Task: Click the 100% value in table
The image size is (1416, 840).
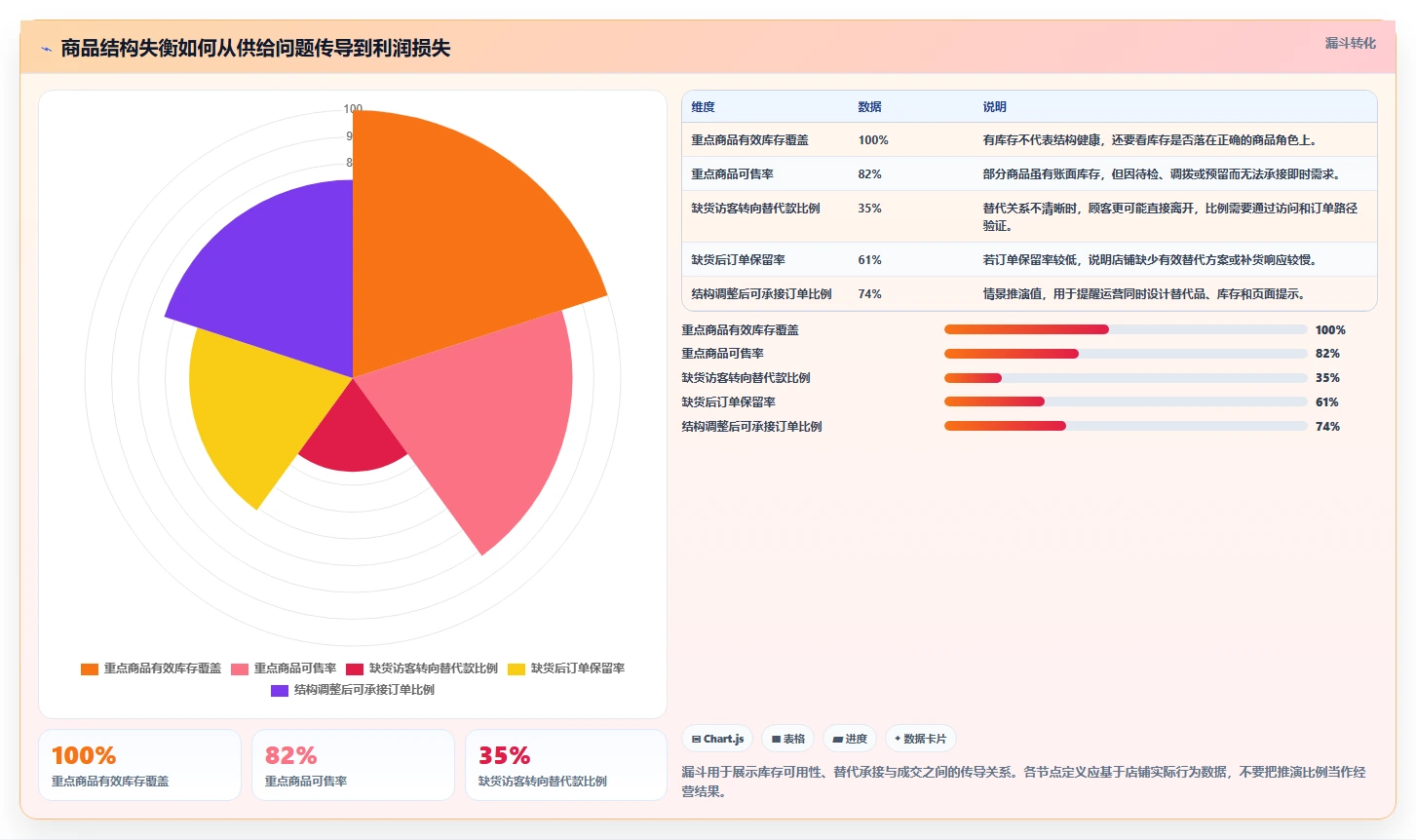Action: 873,140
